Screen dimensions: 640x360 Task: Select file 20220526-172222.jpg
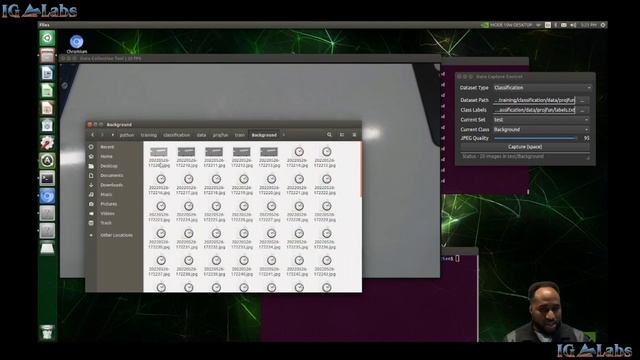326,185
